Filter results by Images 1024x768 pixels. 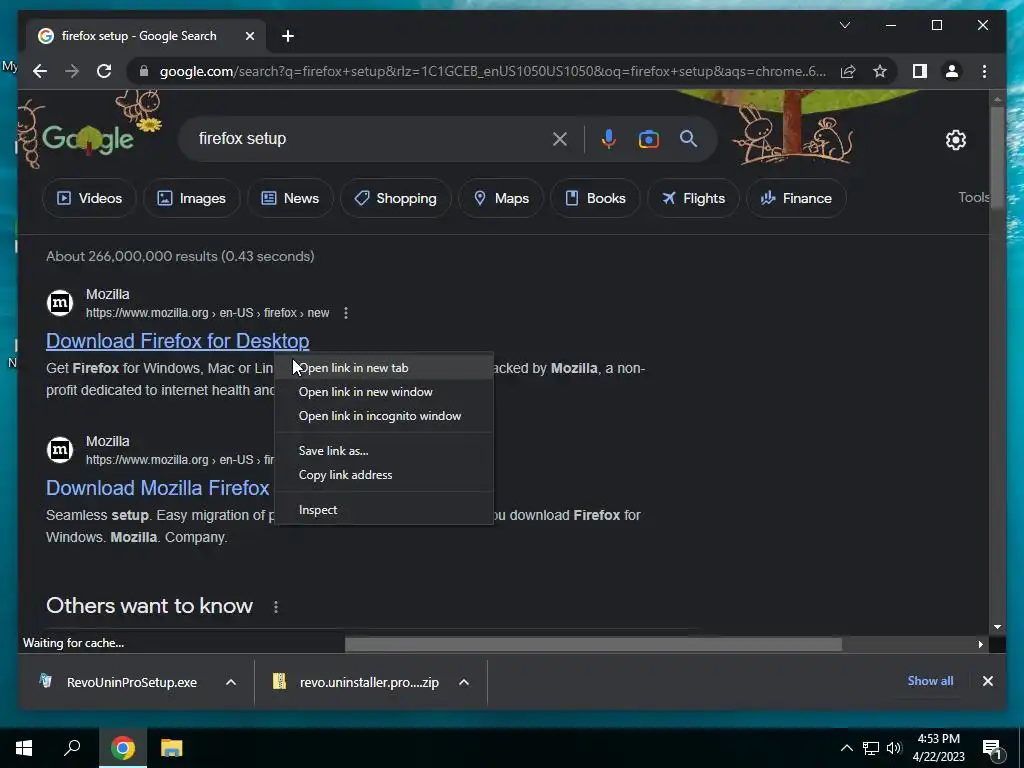click(x=191, y=198)
